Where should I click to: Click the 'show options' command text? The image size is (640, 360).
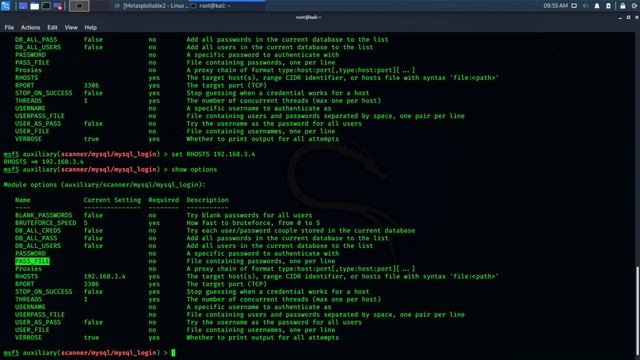pyautogui.click(x=194, y=169)
